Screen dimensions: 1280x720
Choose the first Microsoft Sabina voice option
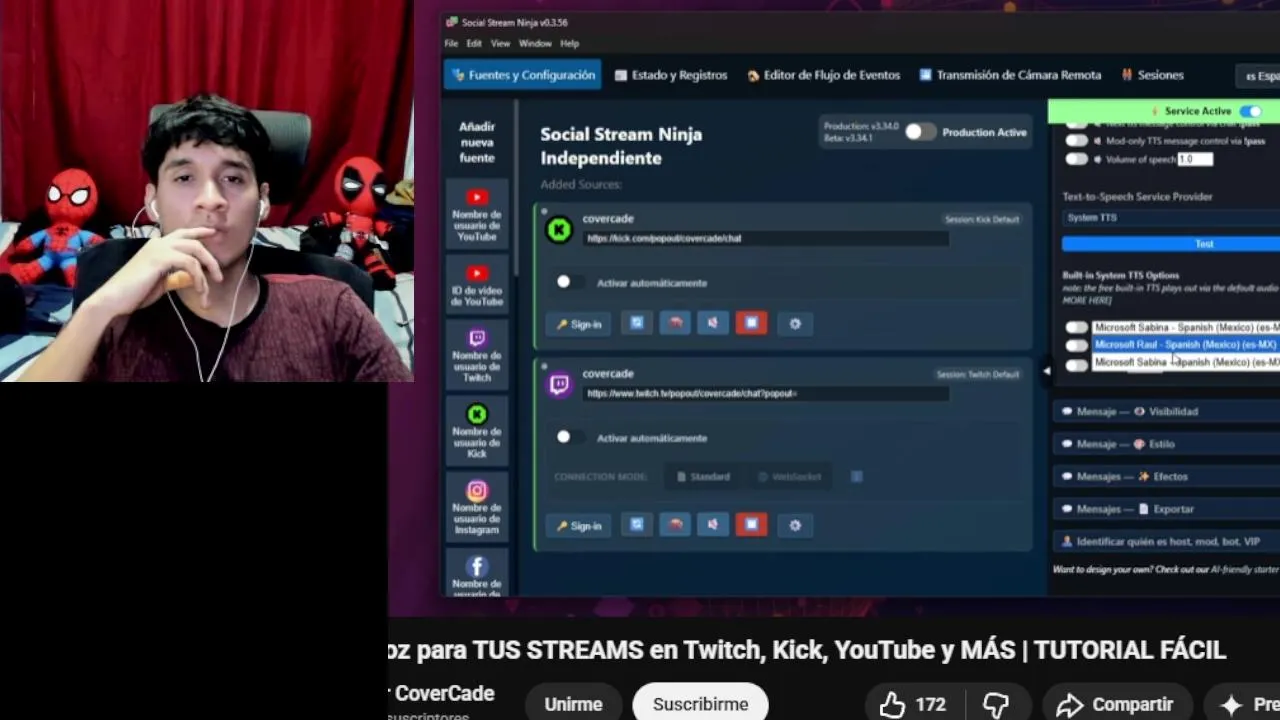(x=1186, y=327)
